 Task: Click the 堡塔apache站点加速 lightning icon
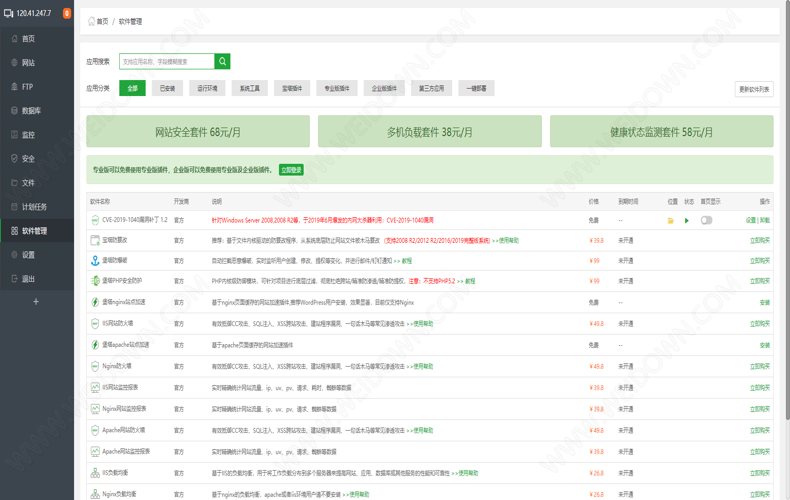[x=95, y=345]
